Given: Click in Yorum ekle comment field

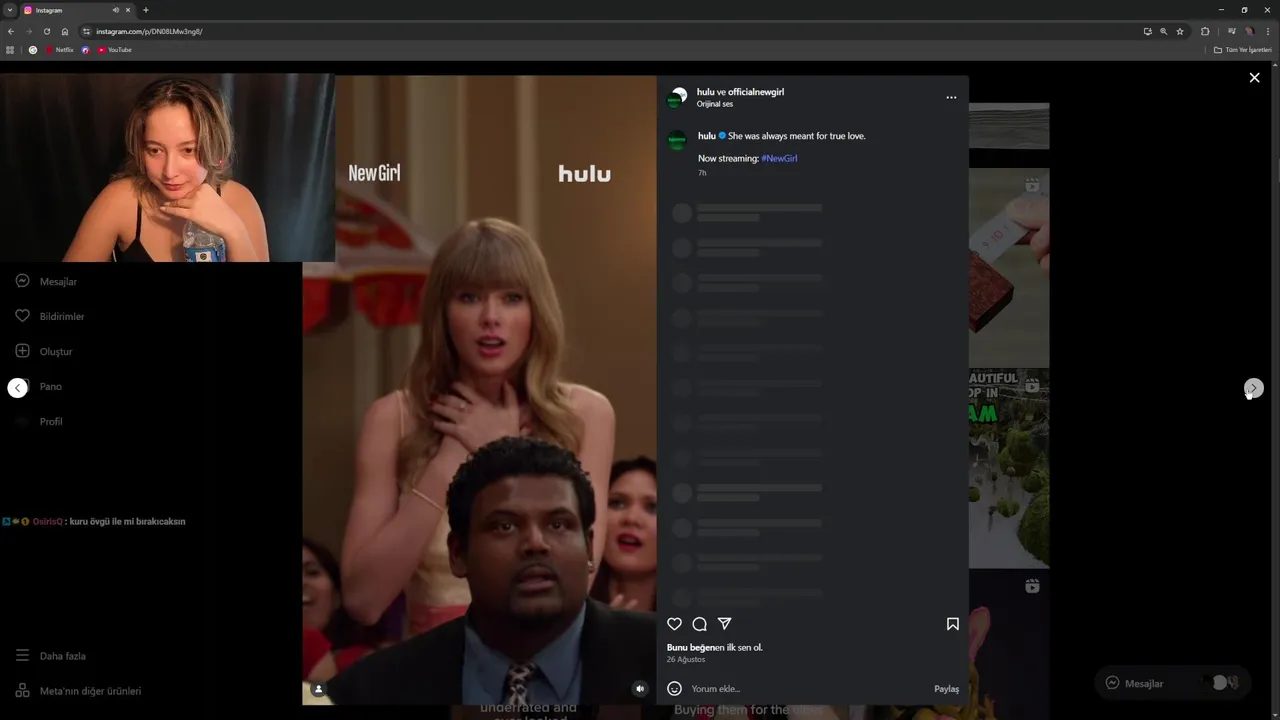Looking at the screenshot, I should pos(806,688).
